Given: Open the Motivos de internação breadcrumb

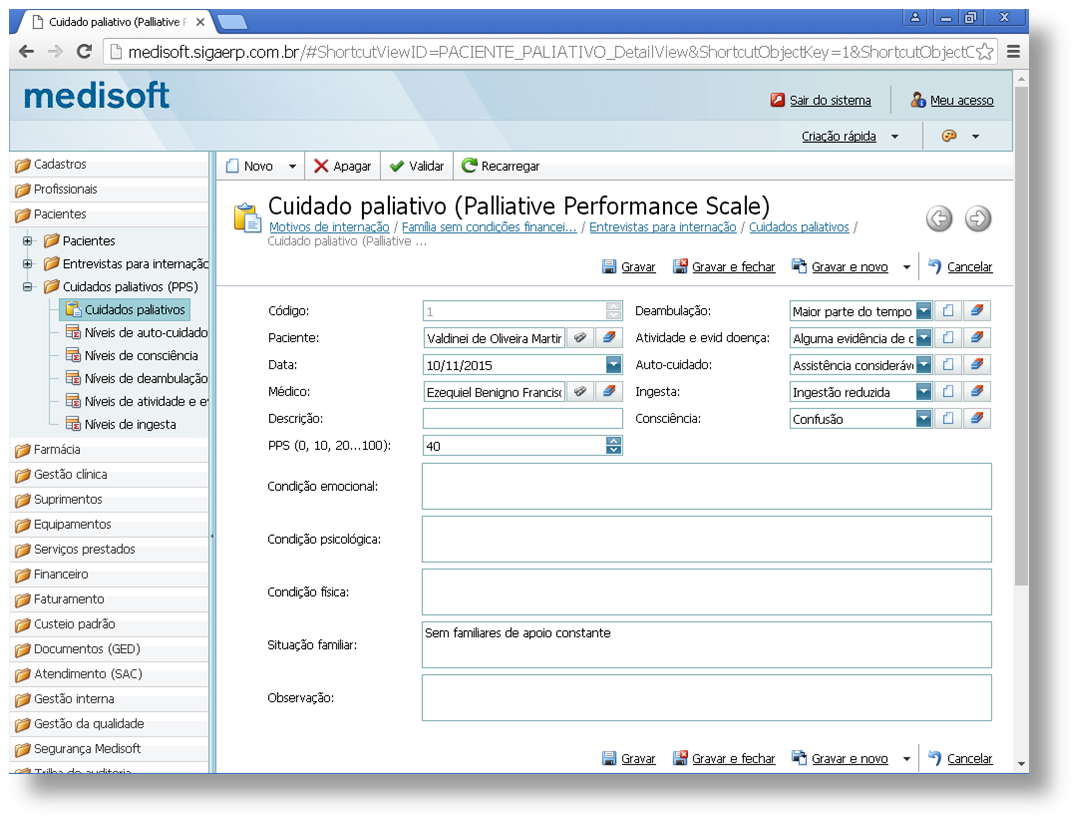Looking at the screenshot, I should [329, 227].
